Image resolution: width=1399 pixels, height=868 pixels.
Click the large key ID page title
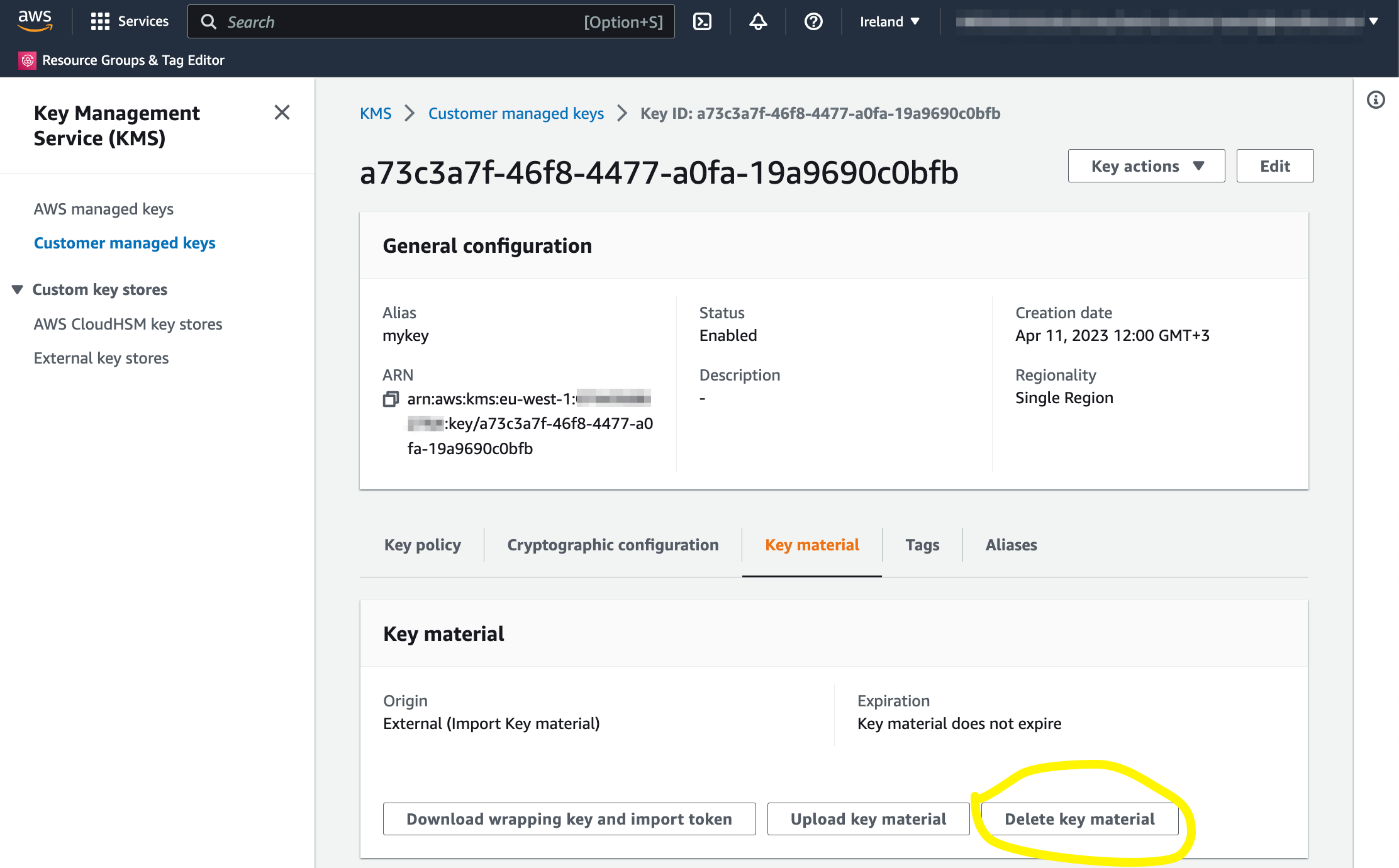(x=659, y=172)
